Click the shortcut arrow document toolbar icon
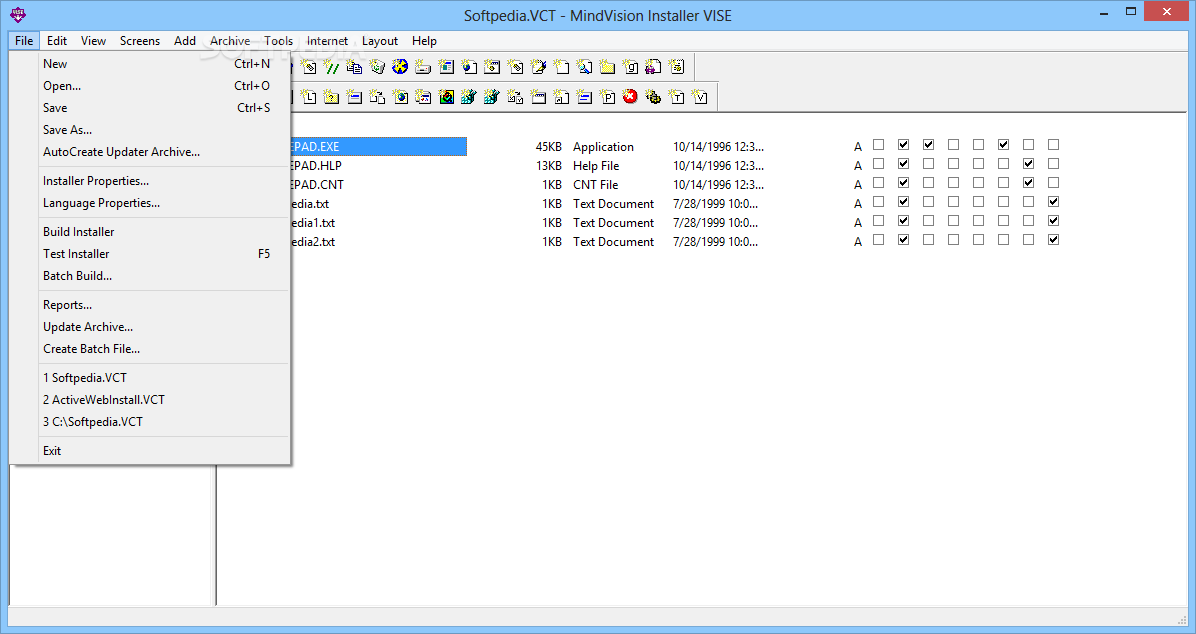 click(561, 97)
